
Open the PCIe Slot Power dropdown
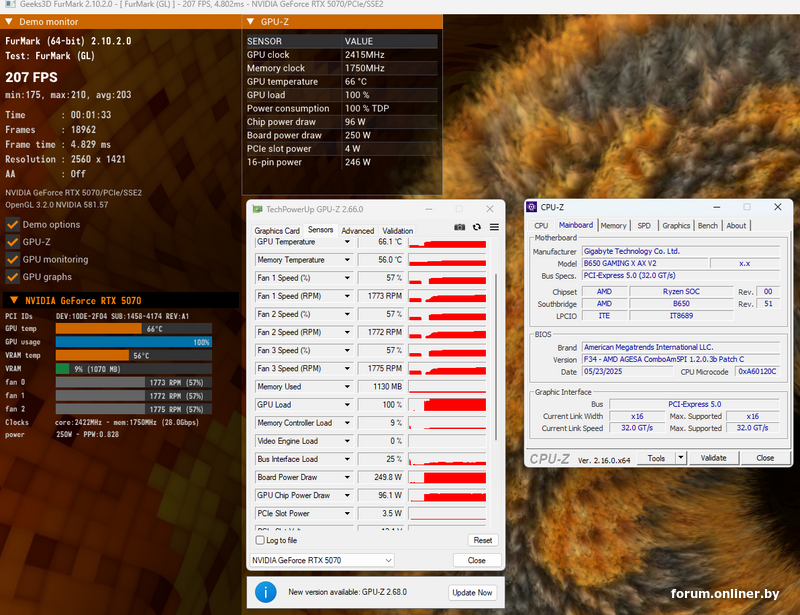(x=347, y=513)
